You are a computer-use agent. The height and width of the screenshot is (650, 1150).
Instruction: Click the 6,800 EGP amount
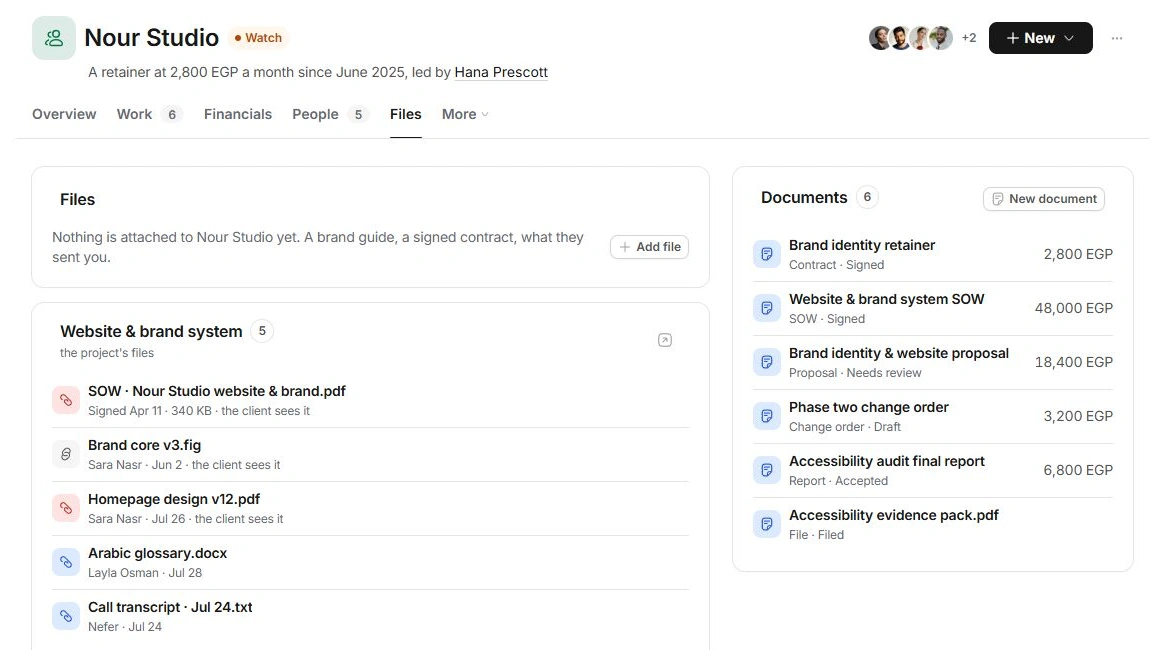[1078, 470]
